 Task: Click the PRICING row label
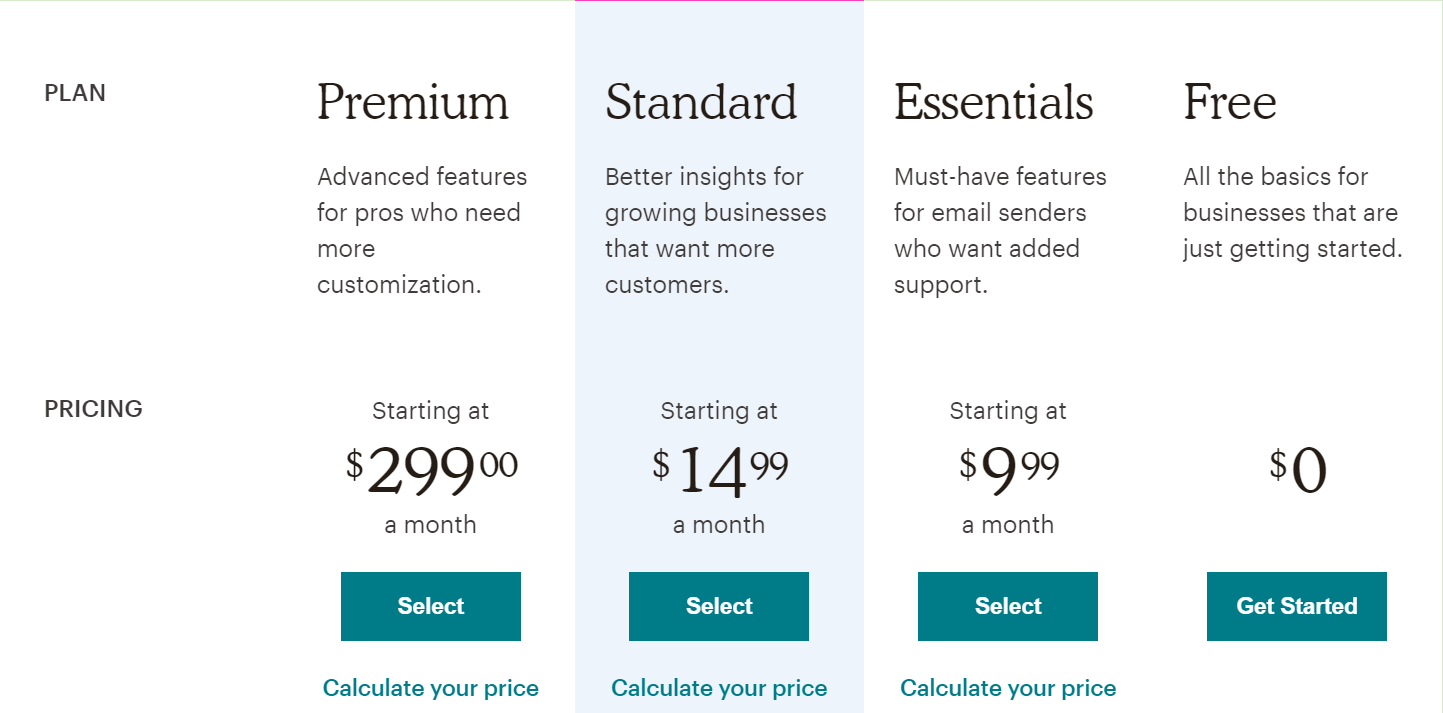93,409
